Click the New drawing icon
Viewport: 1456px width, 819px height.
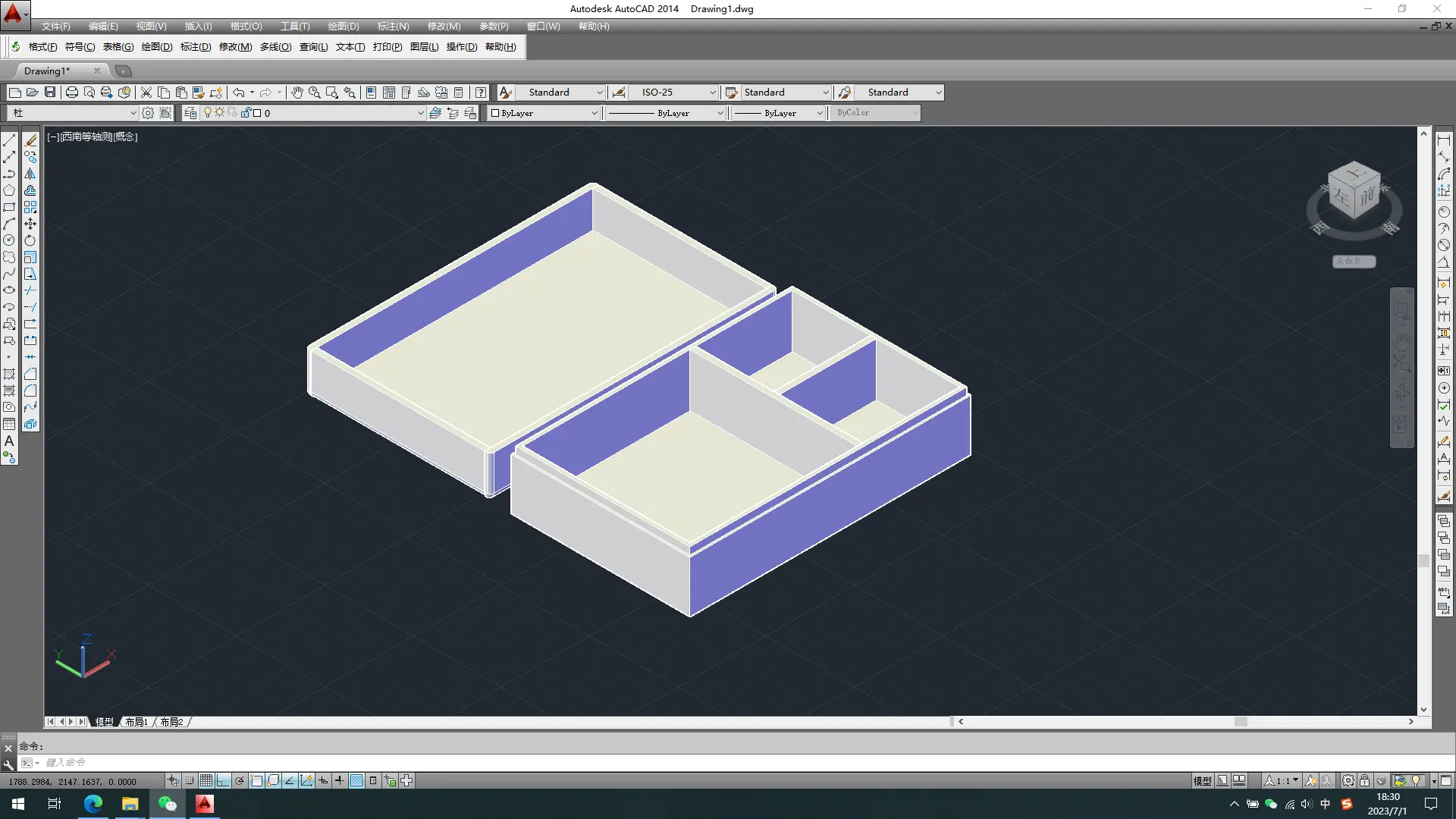[14, 93]
